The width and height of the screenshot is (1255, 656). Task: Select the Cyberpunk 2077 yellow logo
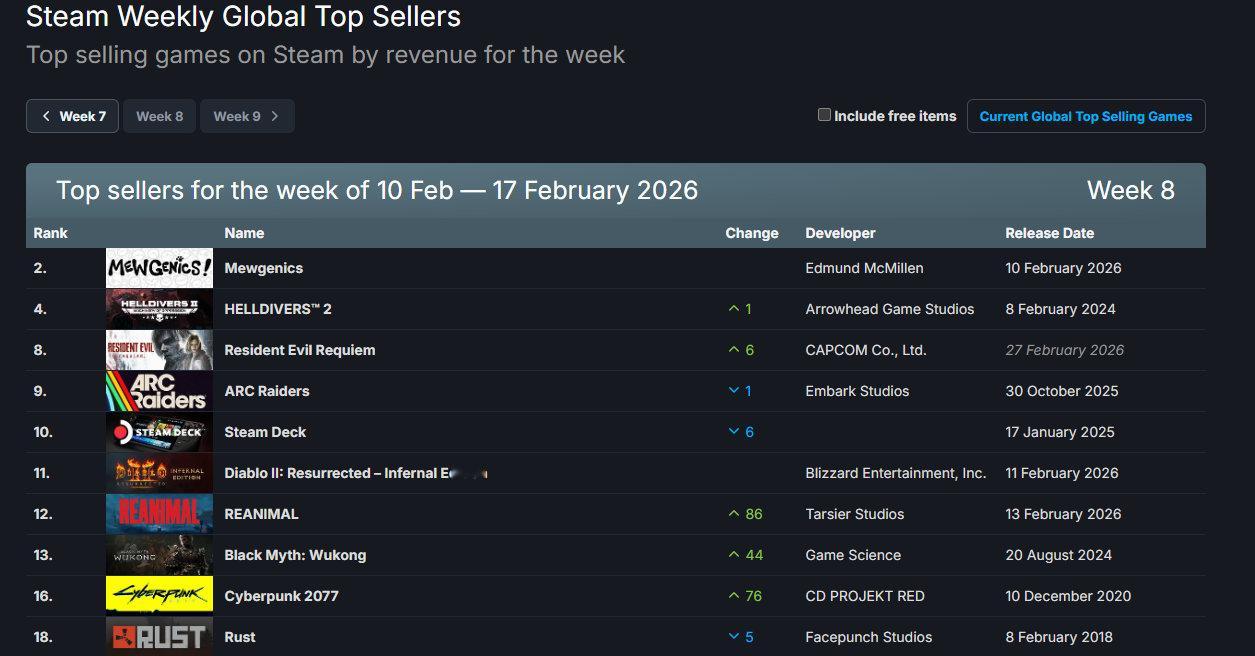159,596
